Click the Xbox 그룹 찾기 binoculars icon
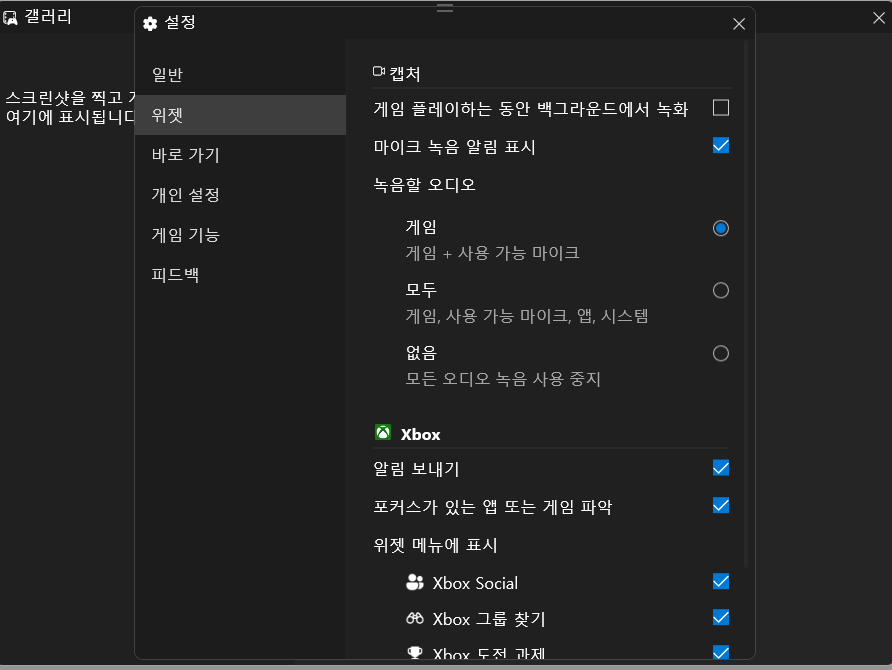Viewport: 892px width, 670px height. coord(415,618)
